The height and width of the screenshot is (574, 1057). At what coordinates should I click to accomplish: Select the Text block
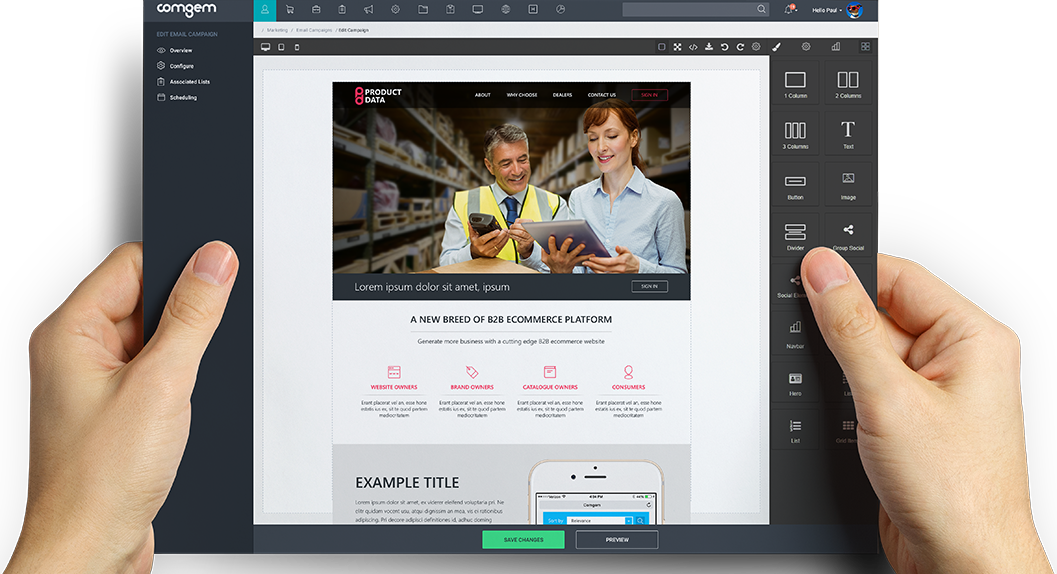[848, 134]
